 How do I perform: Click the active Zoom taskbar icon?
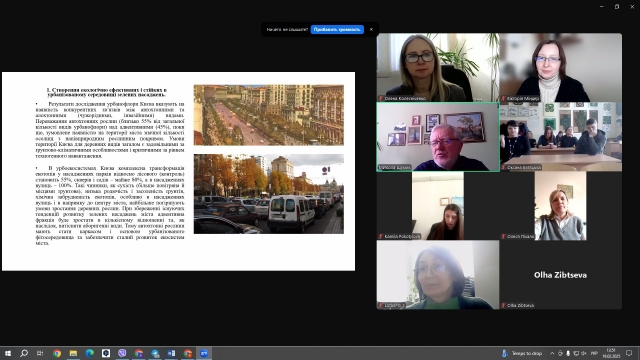[x=204, y=353]
